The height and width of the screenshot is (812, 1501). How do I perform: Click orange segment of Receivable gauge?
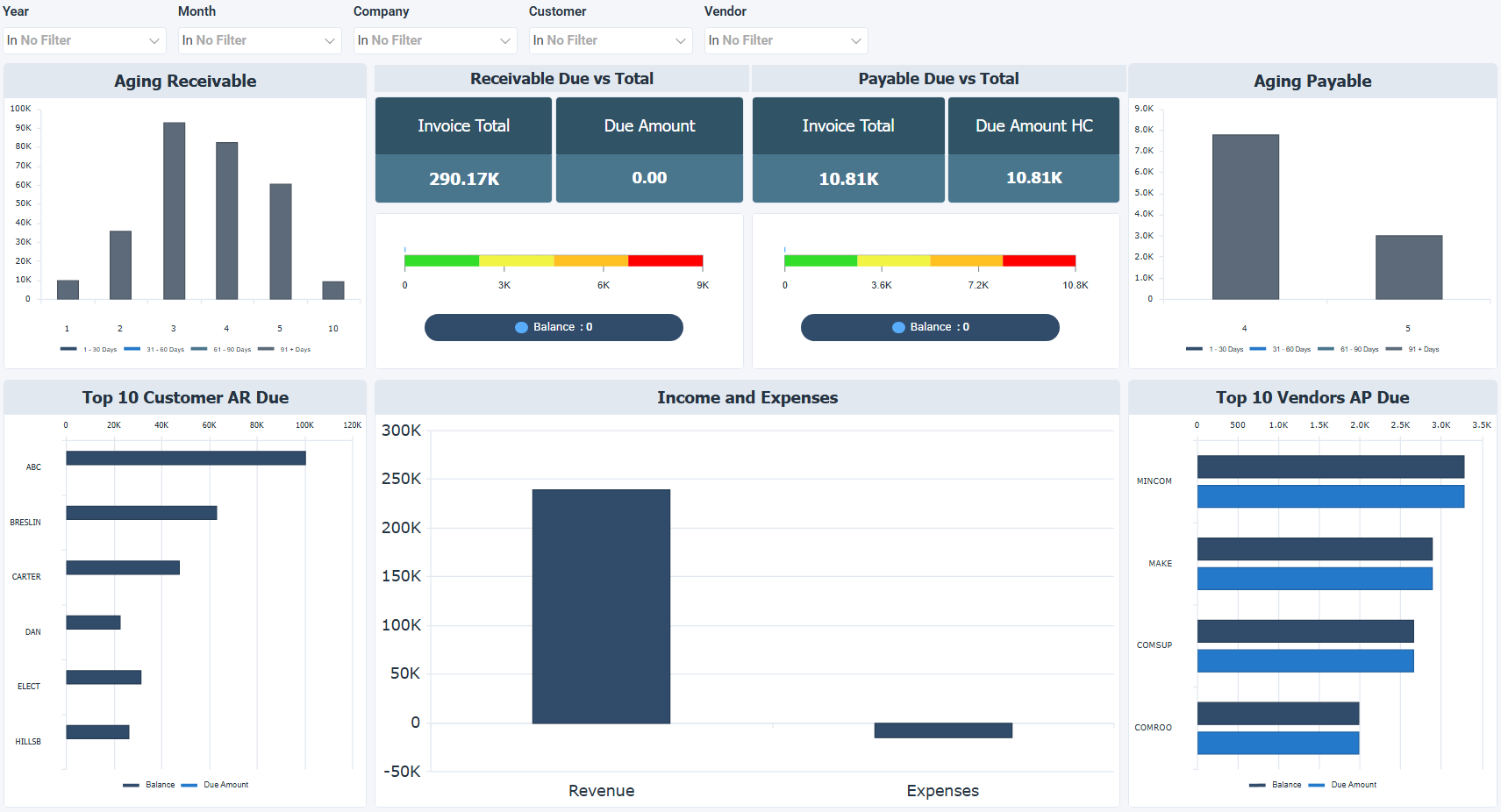click(591, 260)
